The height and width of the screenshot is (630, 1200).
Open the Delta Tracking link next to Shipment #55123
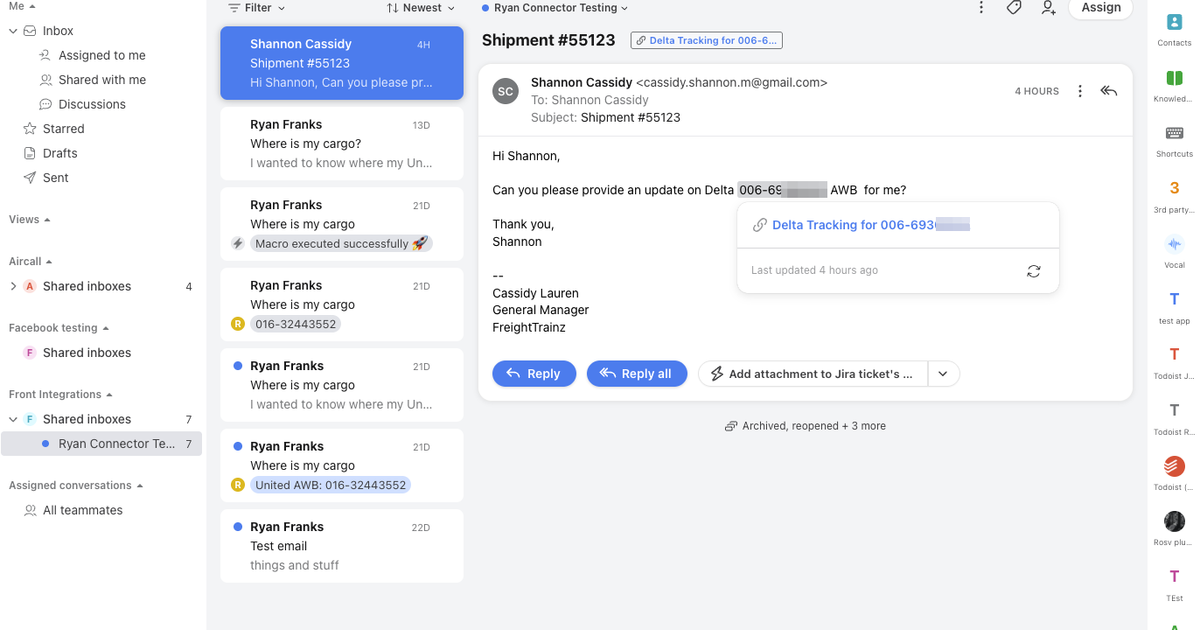706,40
